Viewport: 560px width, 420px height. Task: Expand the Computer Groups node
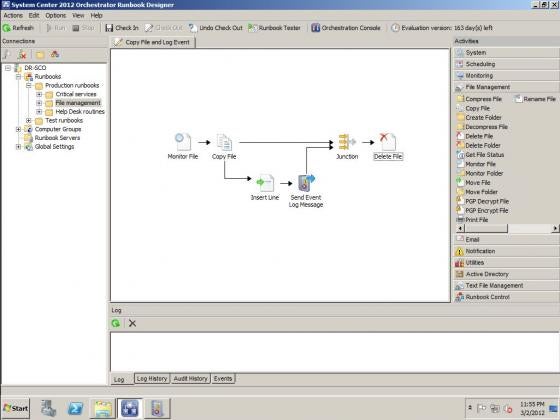tap(18, 129)
